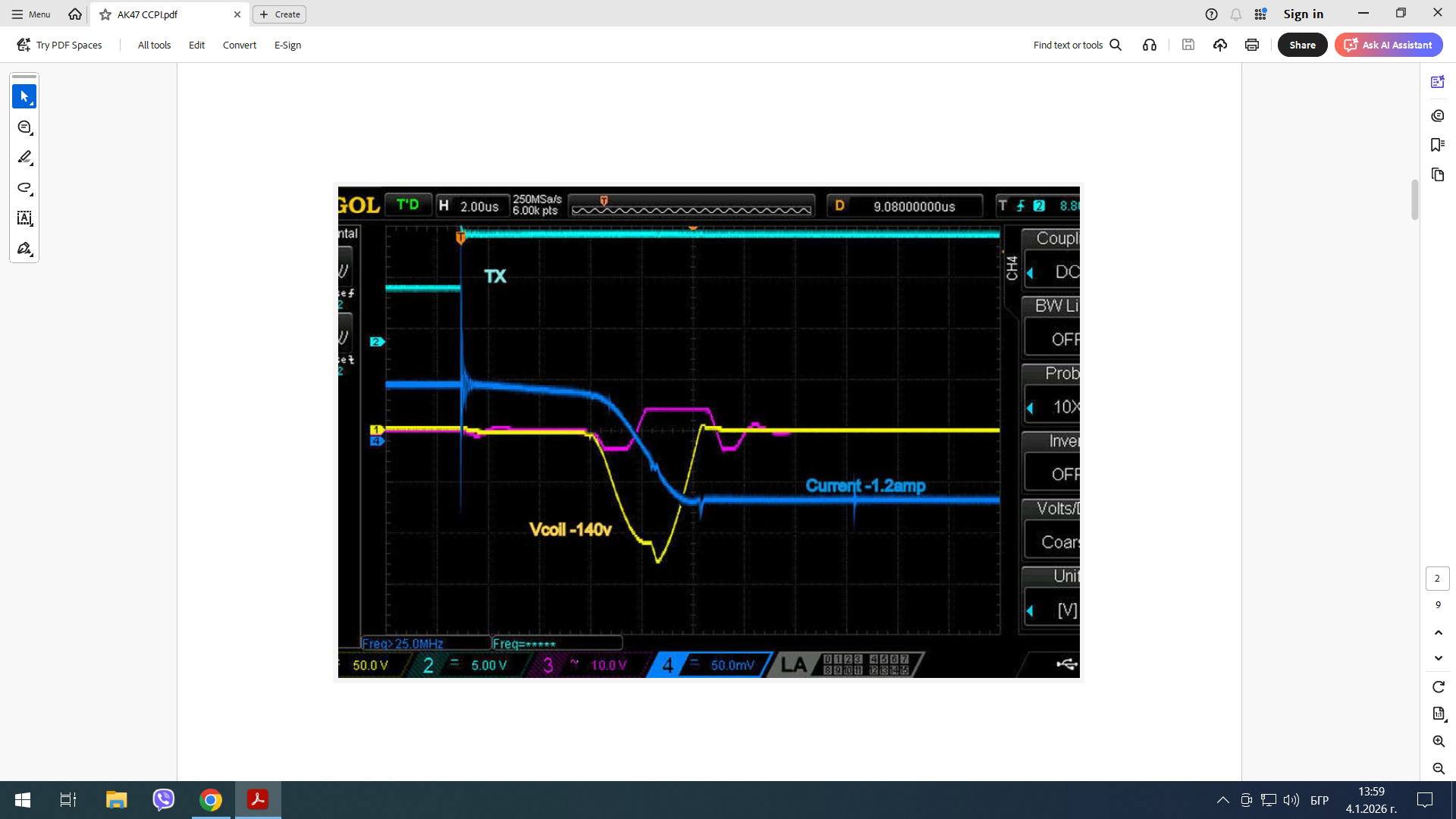The height and width of the screenshot is (819, 1456).
Task: Click the vertical document scrollbar
Action: [1414, 200]
